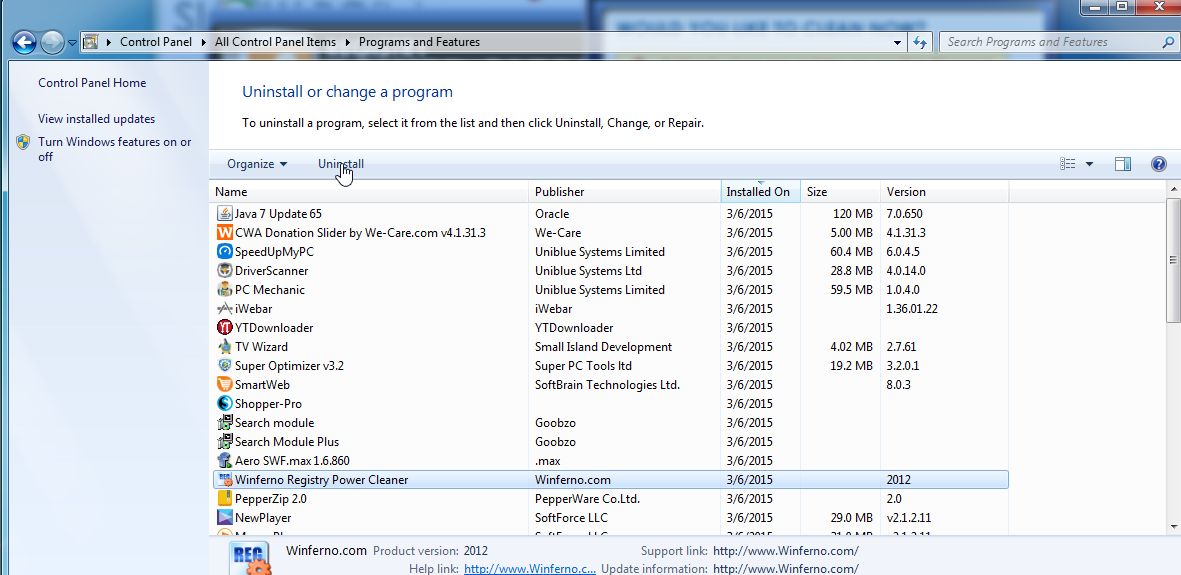
Task: Sort by the Name column header
Action: pos(369,192)
